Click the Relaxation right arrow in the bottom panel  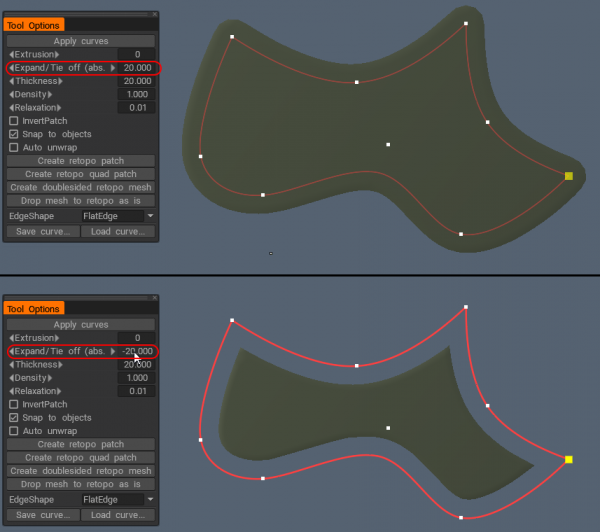61,391
